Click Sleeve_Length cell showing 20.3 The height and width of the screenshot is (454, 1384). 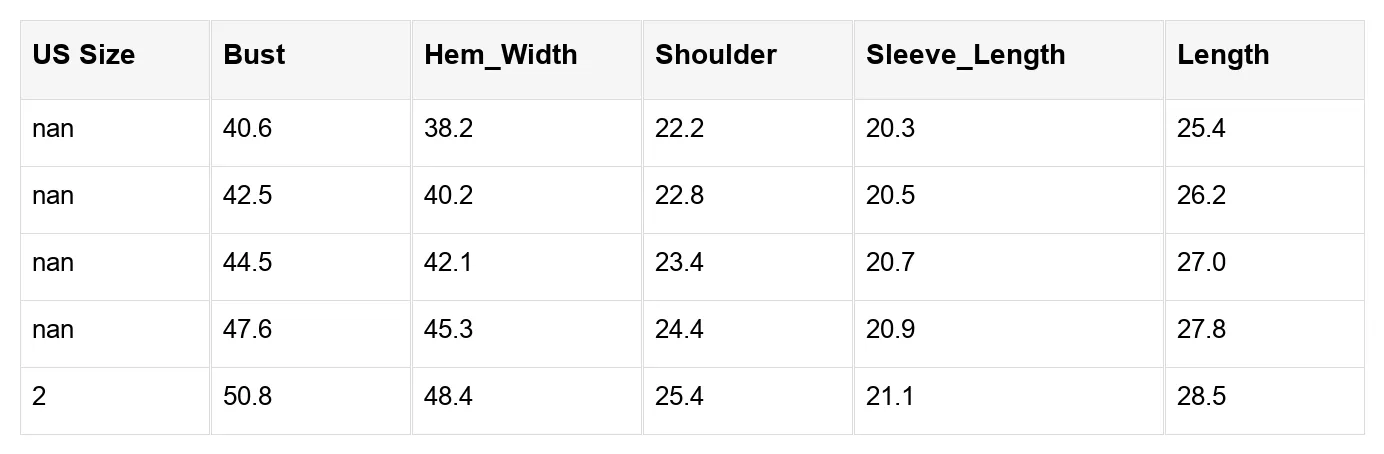(x=890, y=129)
